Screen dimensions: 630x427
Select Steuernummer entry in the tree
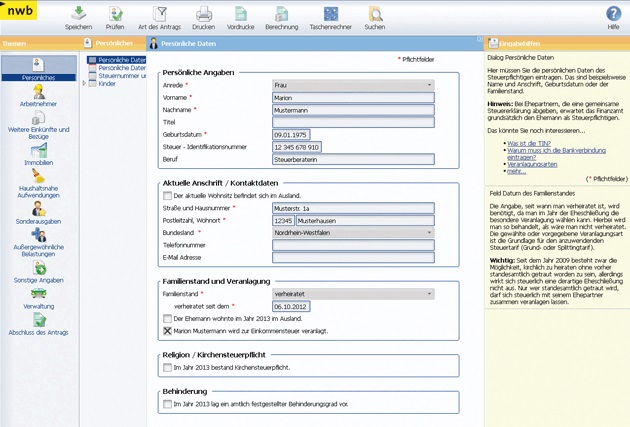point(122,75)
